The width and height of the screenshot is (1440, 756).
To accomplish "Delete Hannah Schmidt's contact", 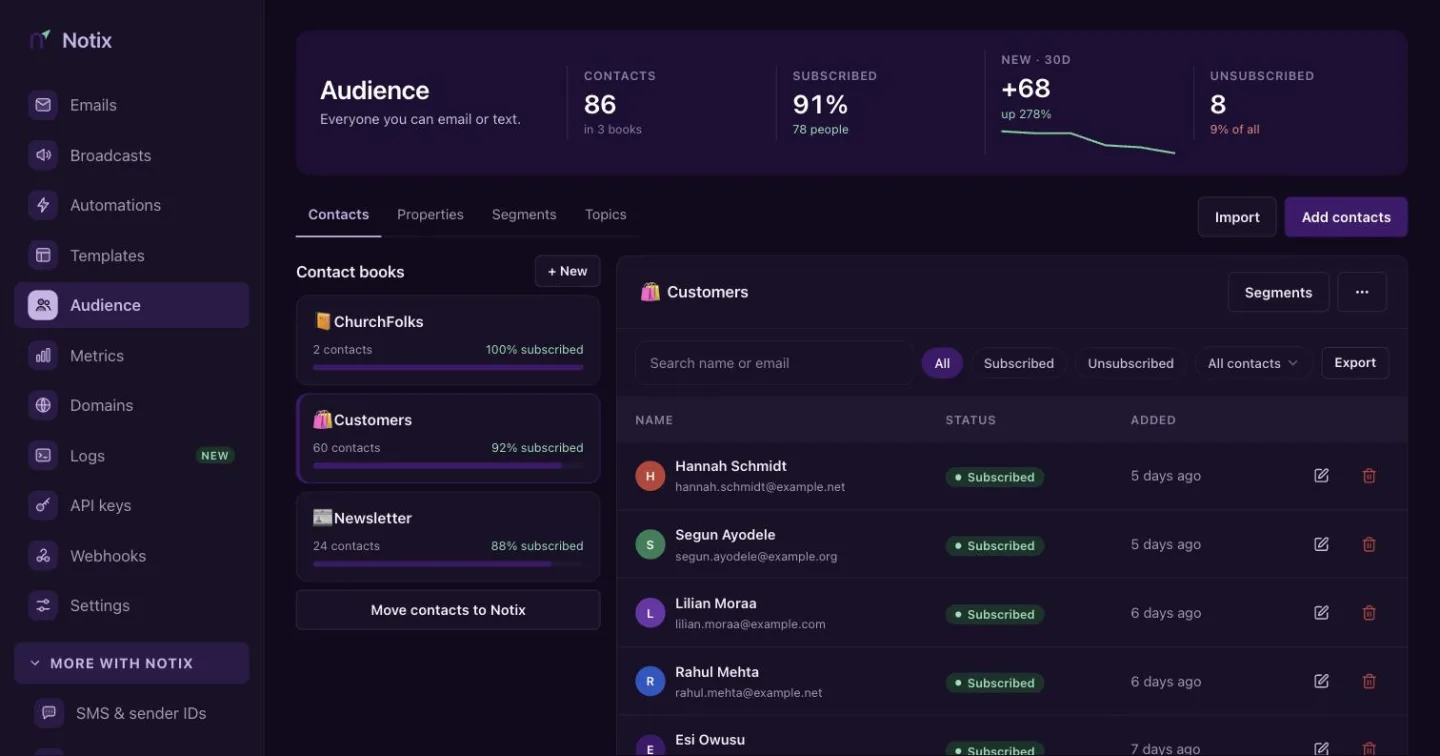I will [1369, 476].
